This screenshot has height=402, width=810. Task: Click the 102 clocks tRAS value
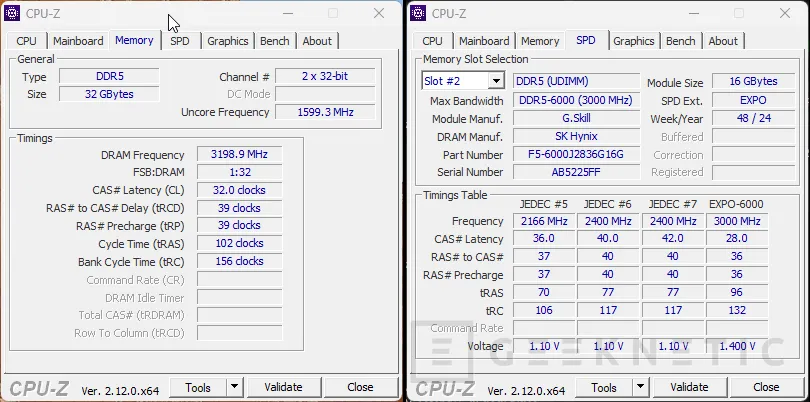[x=240, y=243]
